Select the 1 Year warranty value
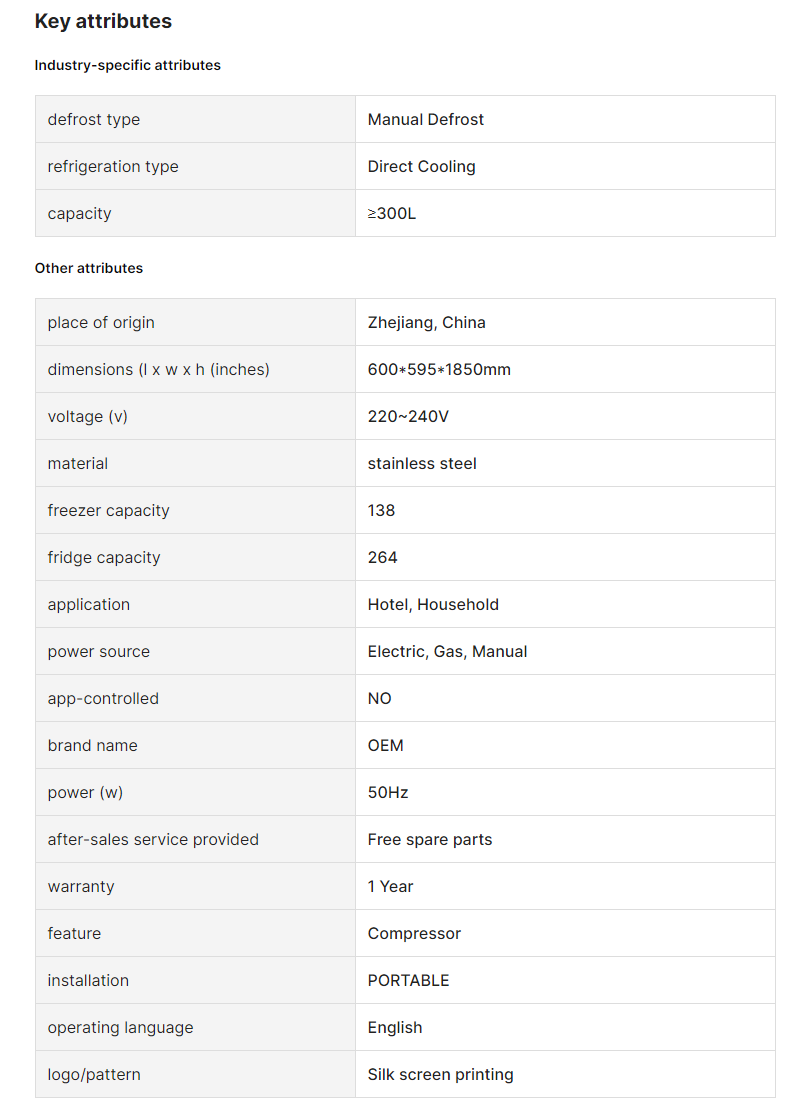 click(x=390, y=887)
